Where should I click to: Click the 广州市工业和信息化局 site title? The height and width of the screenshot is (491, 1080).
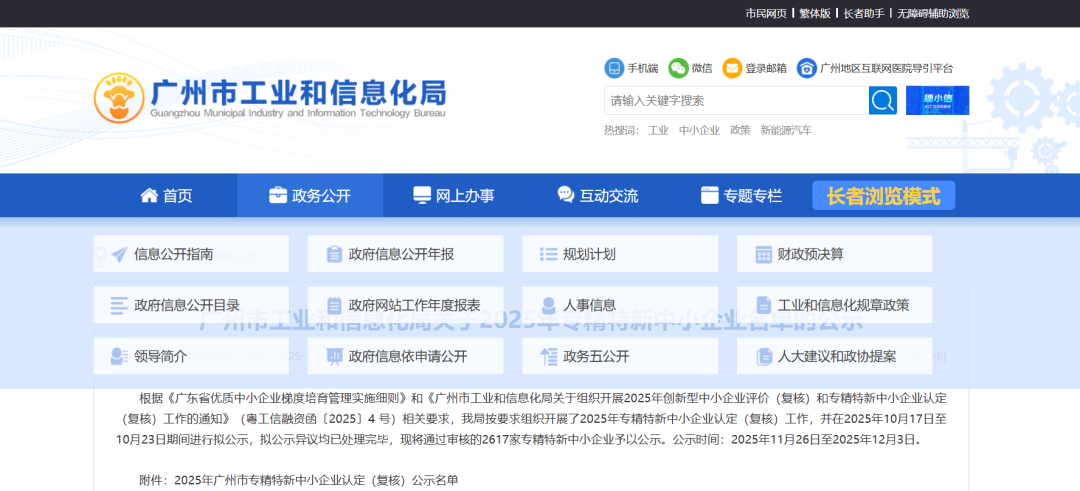click(298, 92)
